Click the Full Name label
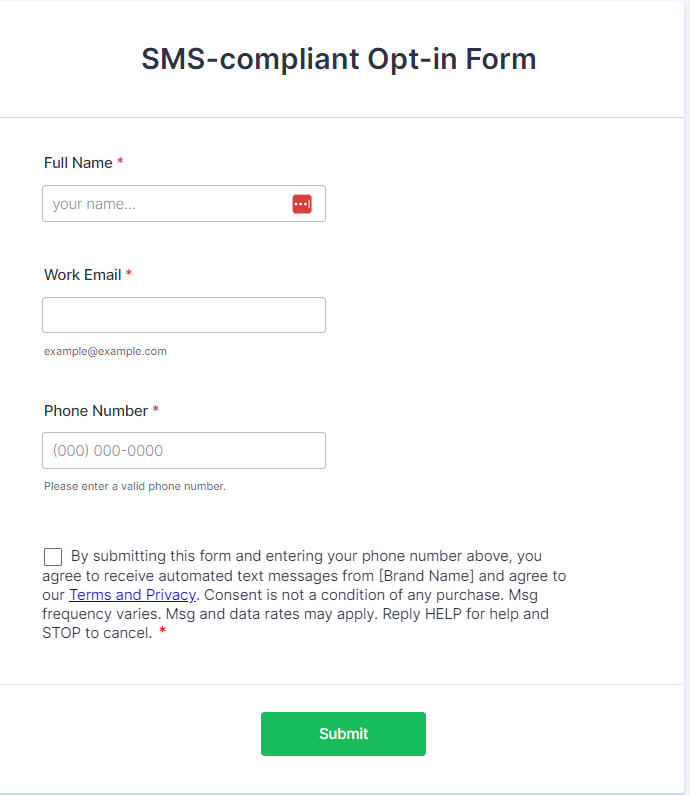This screenshot has width=690, height=795. click(78, 163)
